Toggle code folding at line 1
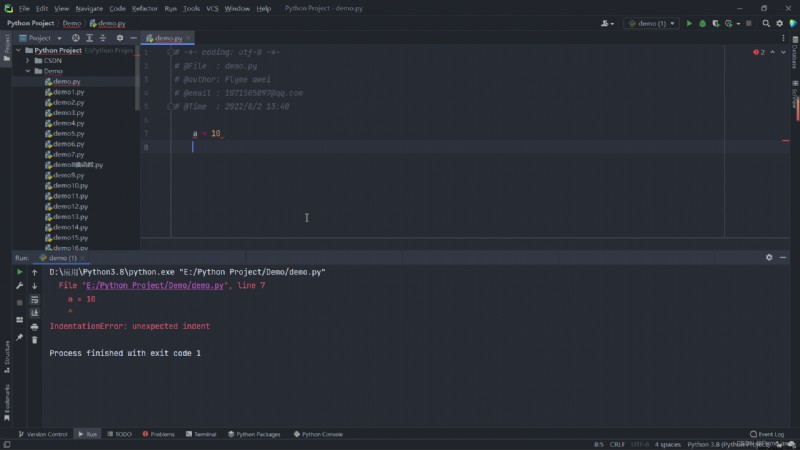Screen dimensions: 800x450 (170, 52)
